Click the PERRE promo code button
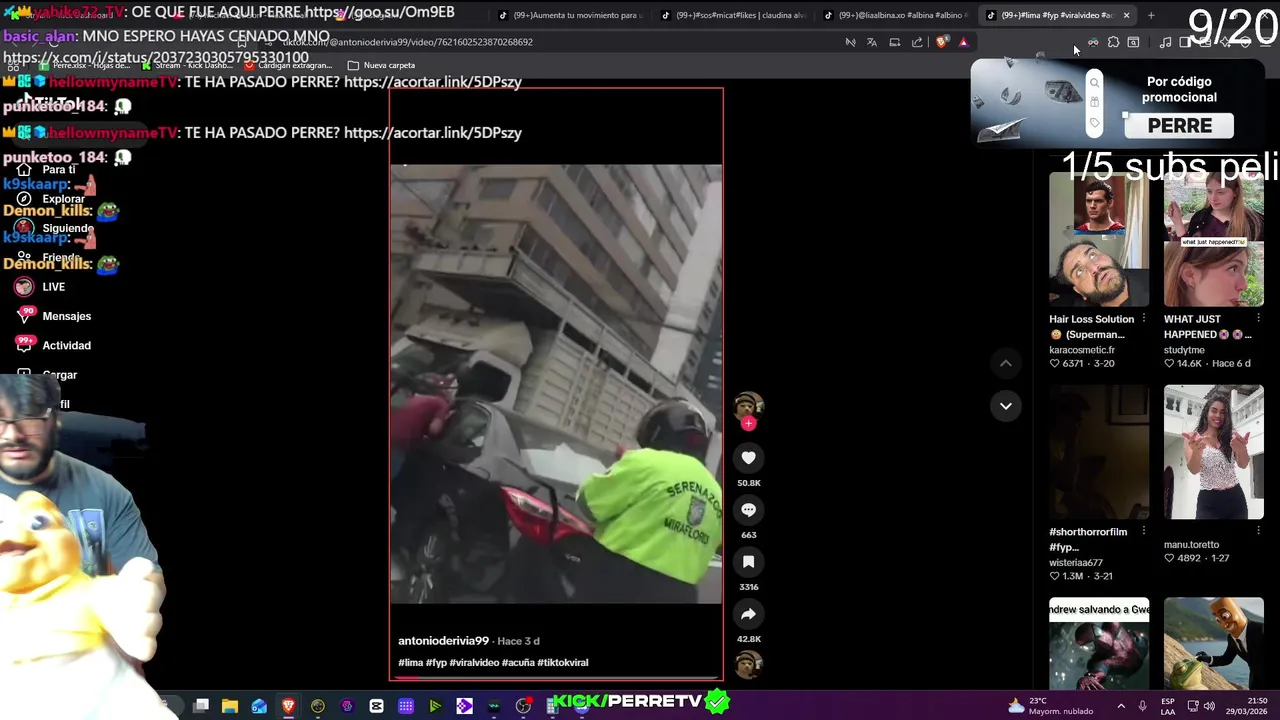The width and height of the screenshot is (1280, 720). 1180,125
